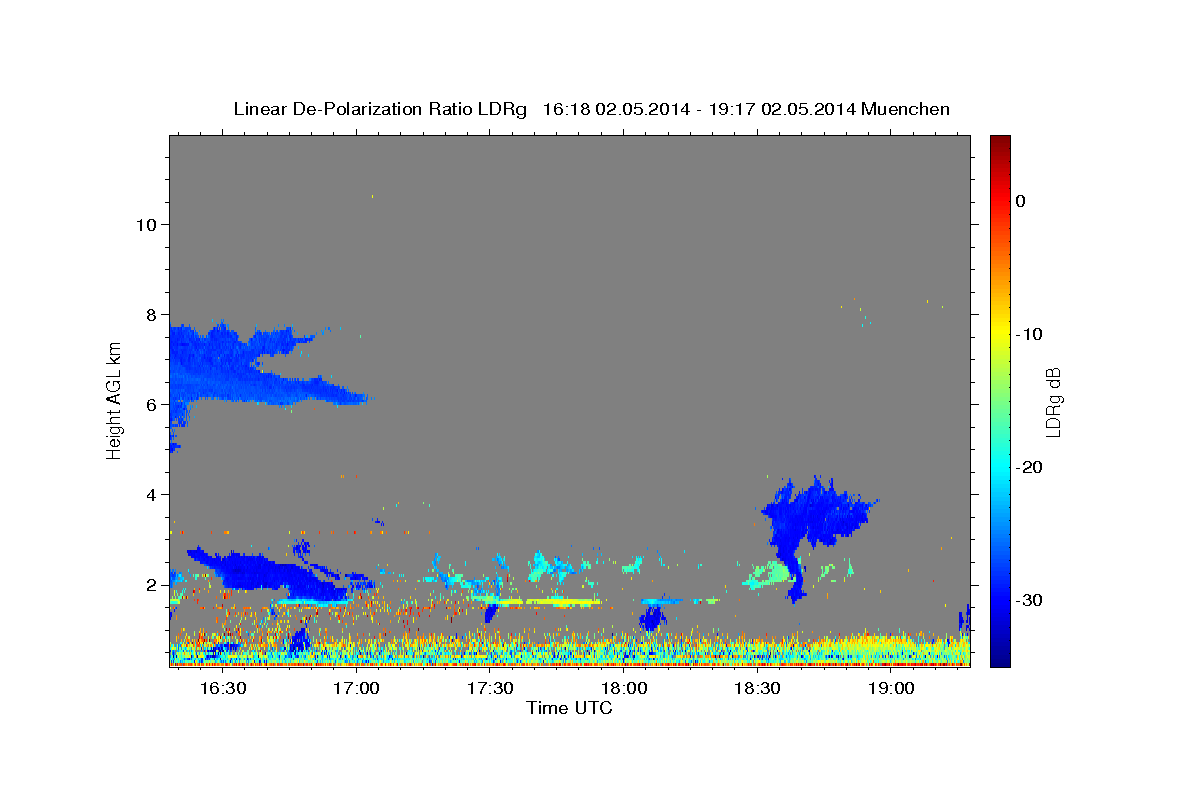Click the 16:30 time tick label

[222, 689]
